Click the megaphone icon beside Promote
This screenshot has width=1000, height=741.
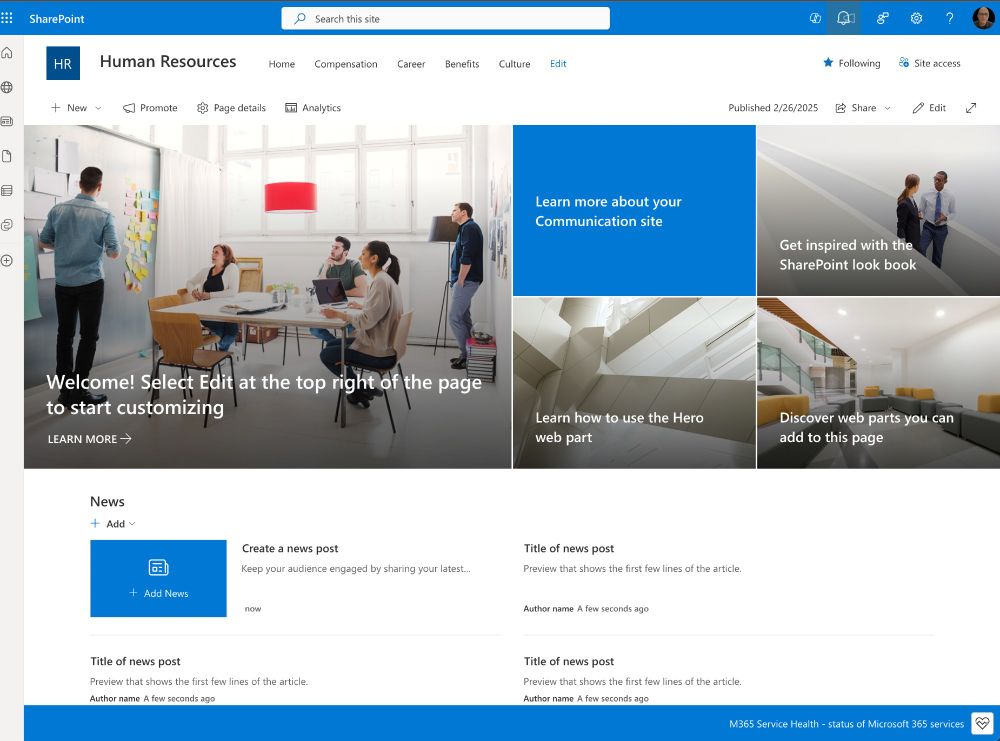click(129, 108)
